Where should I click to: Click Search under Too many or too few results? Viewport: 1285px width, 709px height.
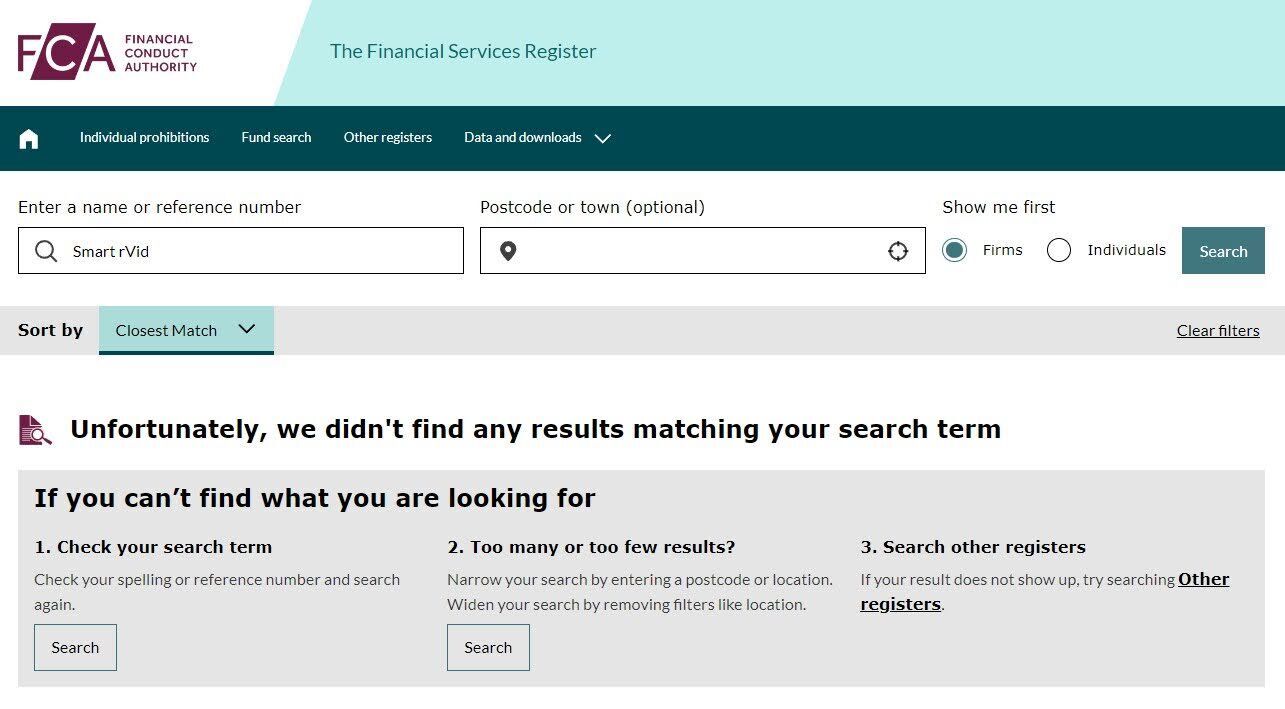pyautogui.click(x=488, y=648)
